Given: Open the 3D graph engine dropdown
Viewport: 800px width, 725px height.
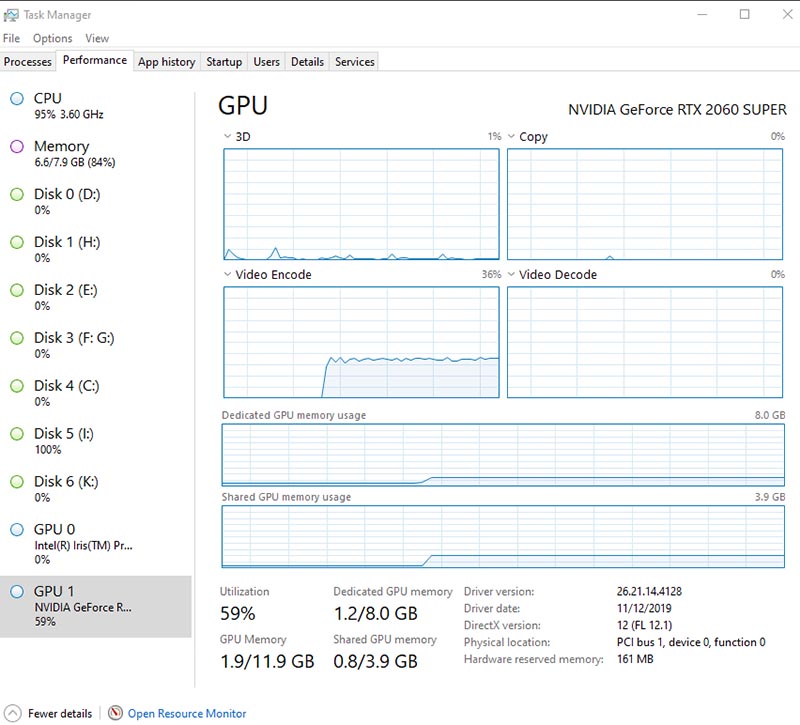Looking at the screenshot, I should 227,137.
